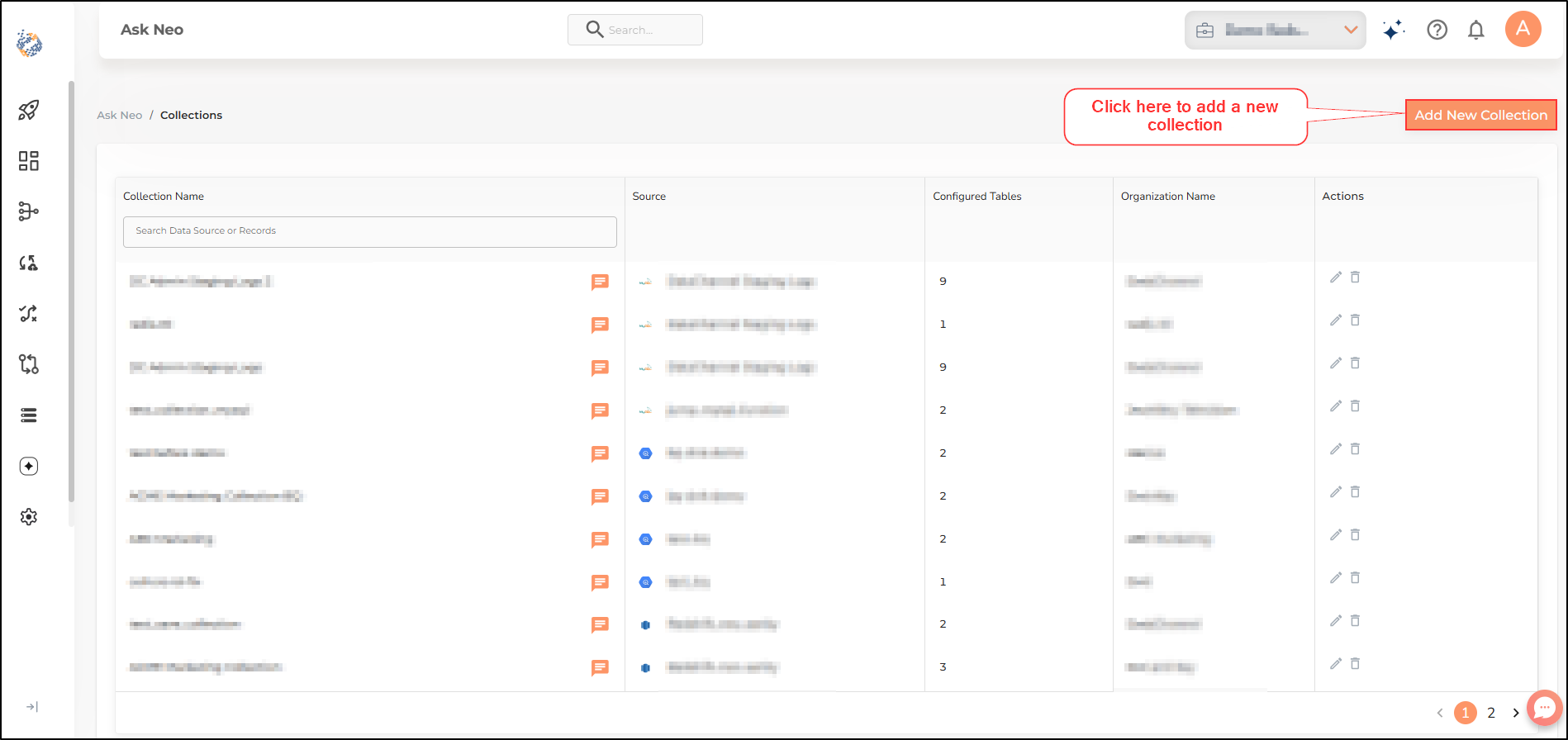Click the Search Data Source or Records field

[x=370, y=231]
